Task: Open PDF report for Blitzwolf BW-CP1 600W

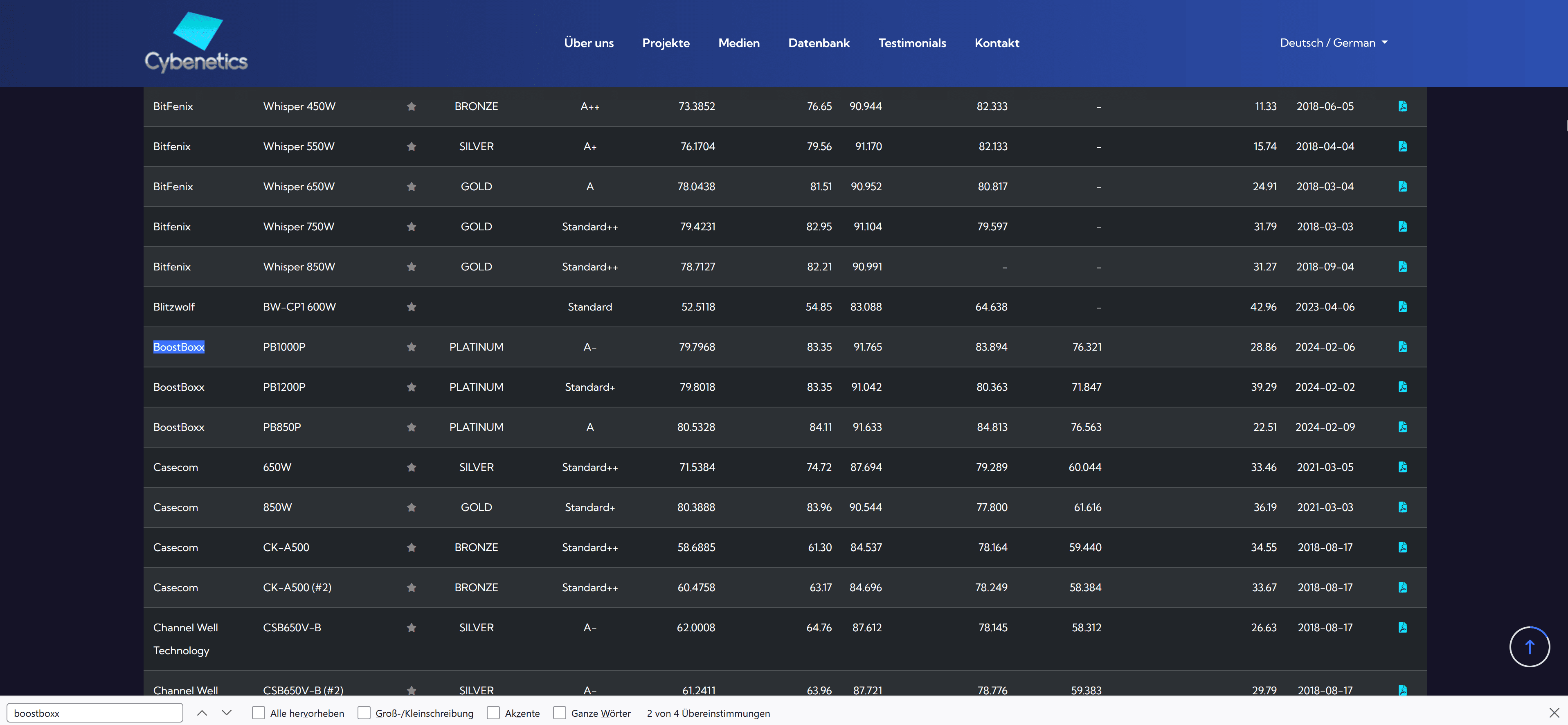Action: 1402,307
